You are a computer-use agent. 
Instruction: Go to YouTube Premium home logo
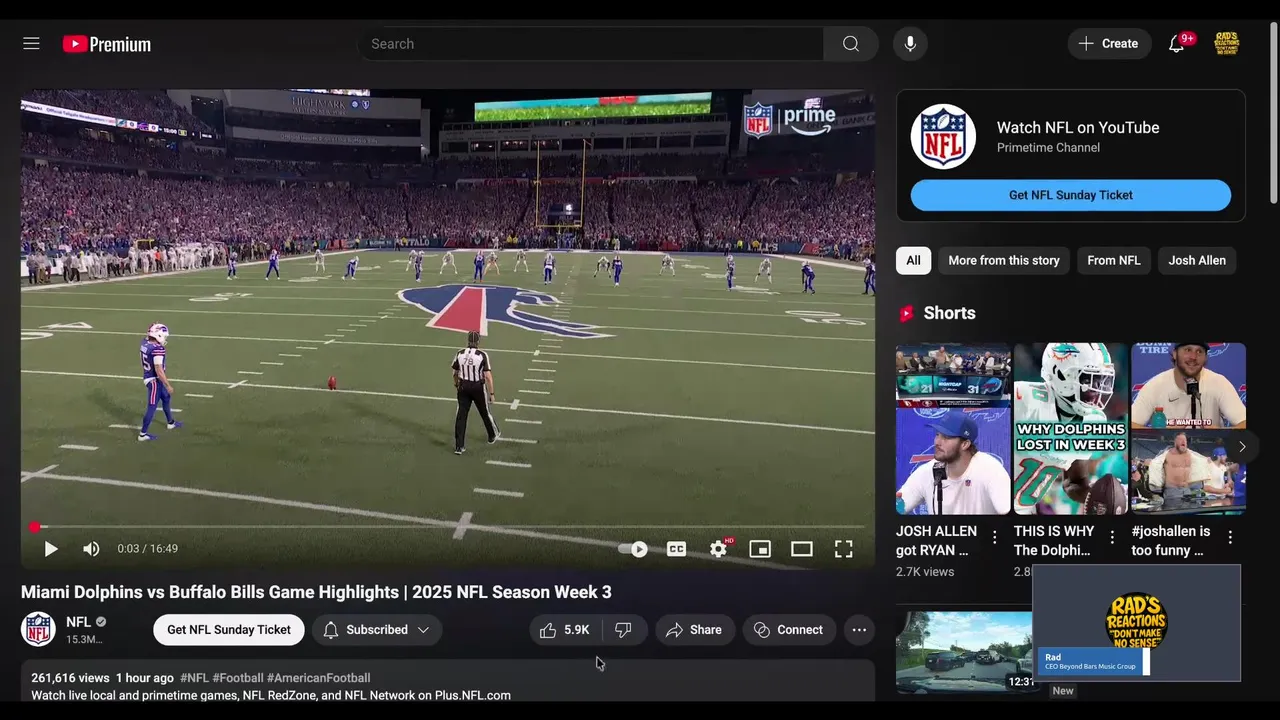[x=107, y=44]
